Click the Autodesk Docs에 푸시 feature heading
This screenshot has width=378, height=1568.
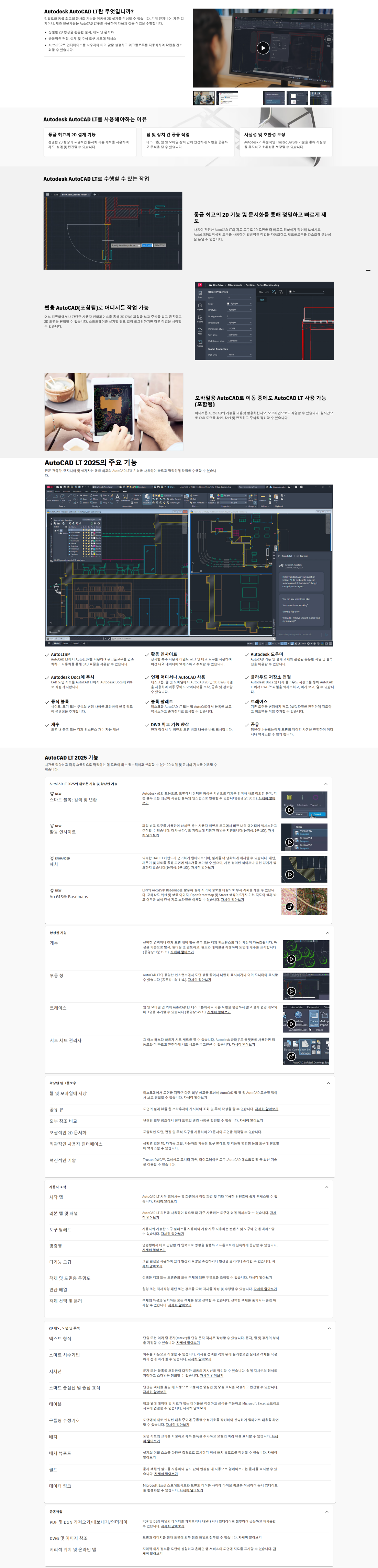pyautogui.click(x=73, y=678)
